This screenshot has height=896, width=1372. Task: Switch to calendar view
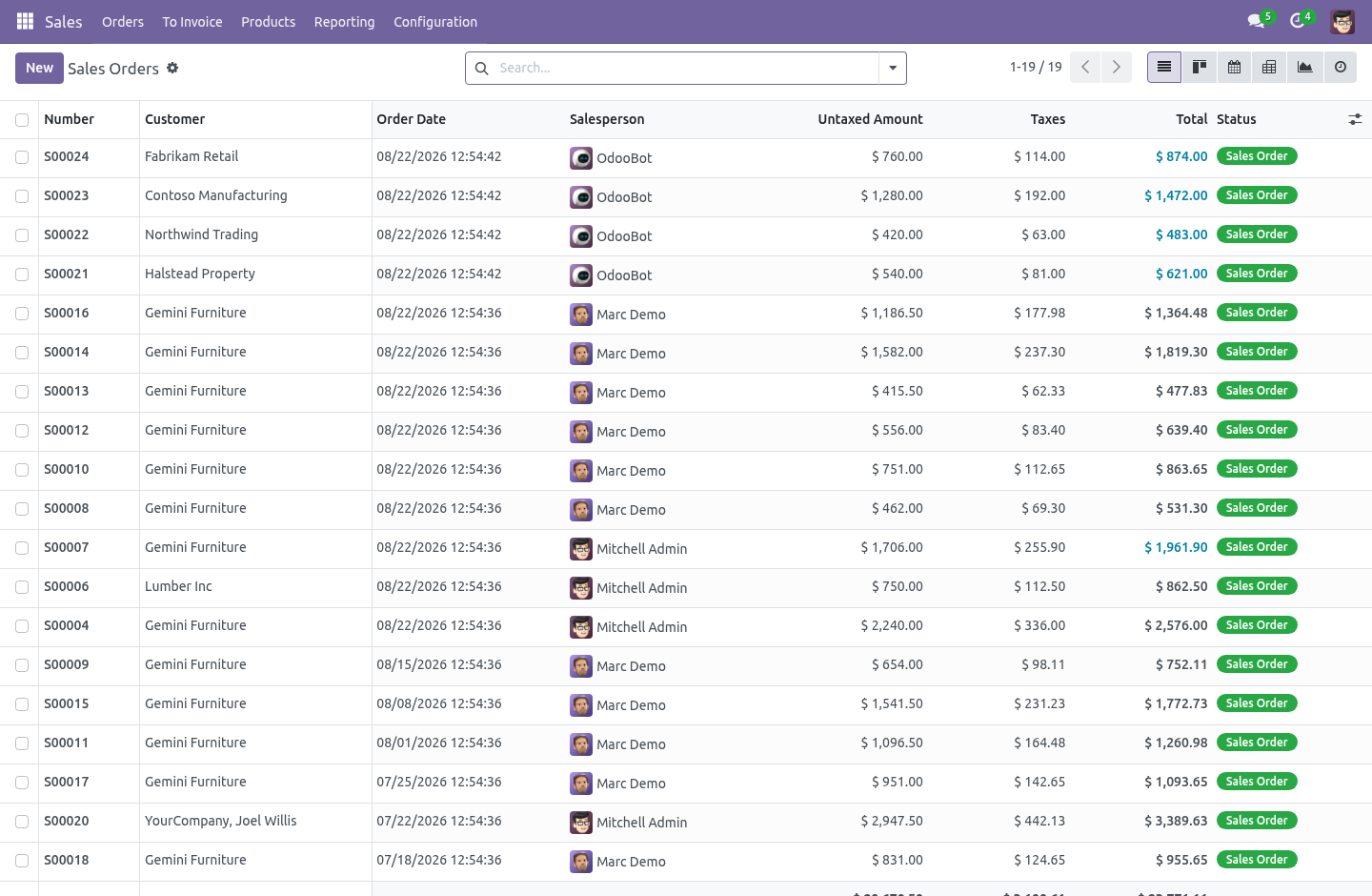[x=1234, y=68]
